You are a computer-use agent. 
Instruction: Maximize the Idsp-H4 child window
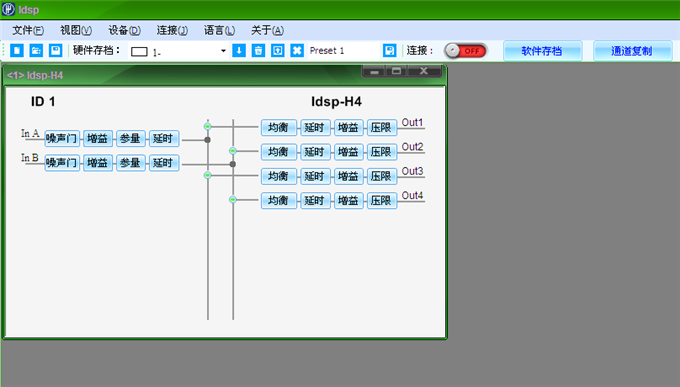(397, 71)
